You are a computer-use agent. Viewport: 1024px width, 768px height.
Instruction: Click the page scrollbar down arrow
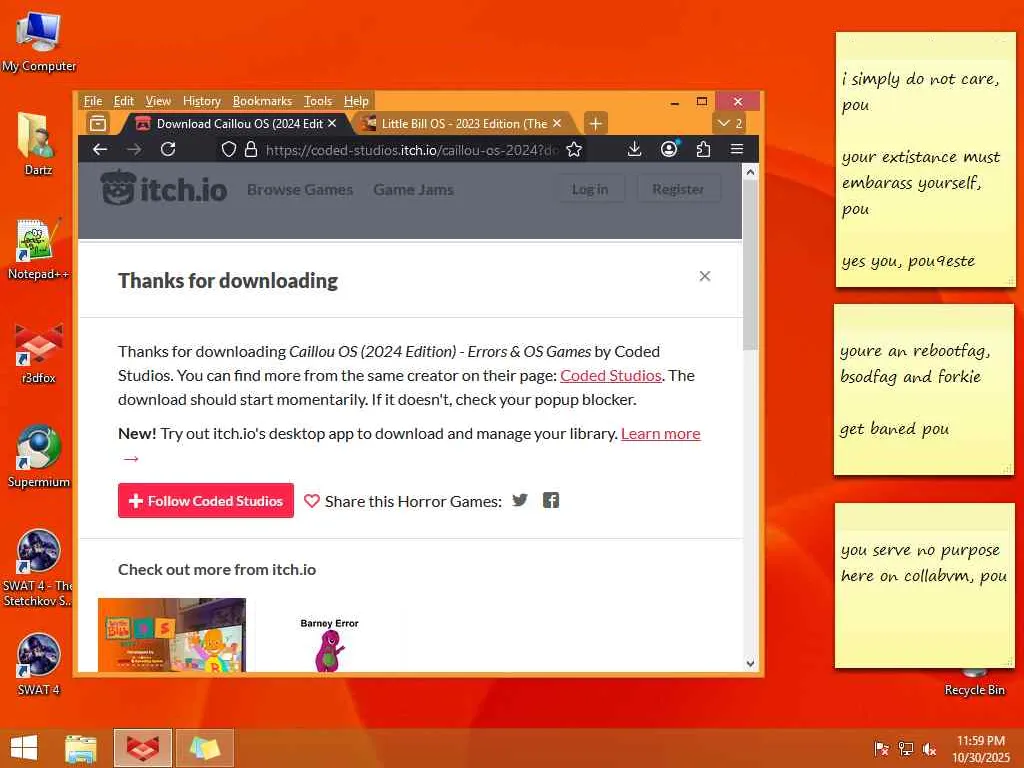[x=750, y=663]
